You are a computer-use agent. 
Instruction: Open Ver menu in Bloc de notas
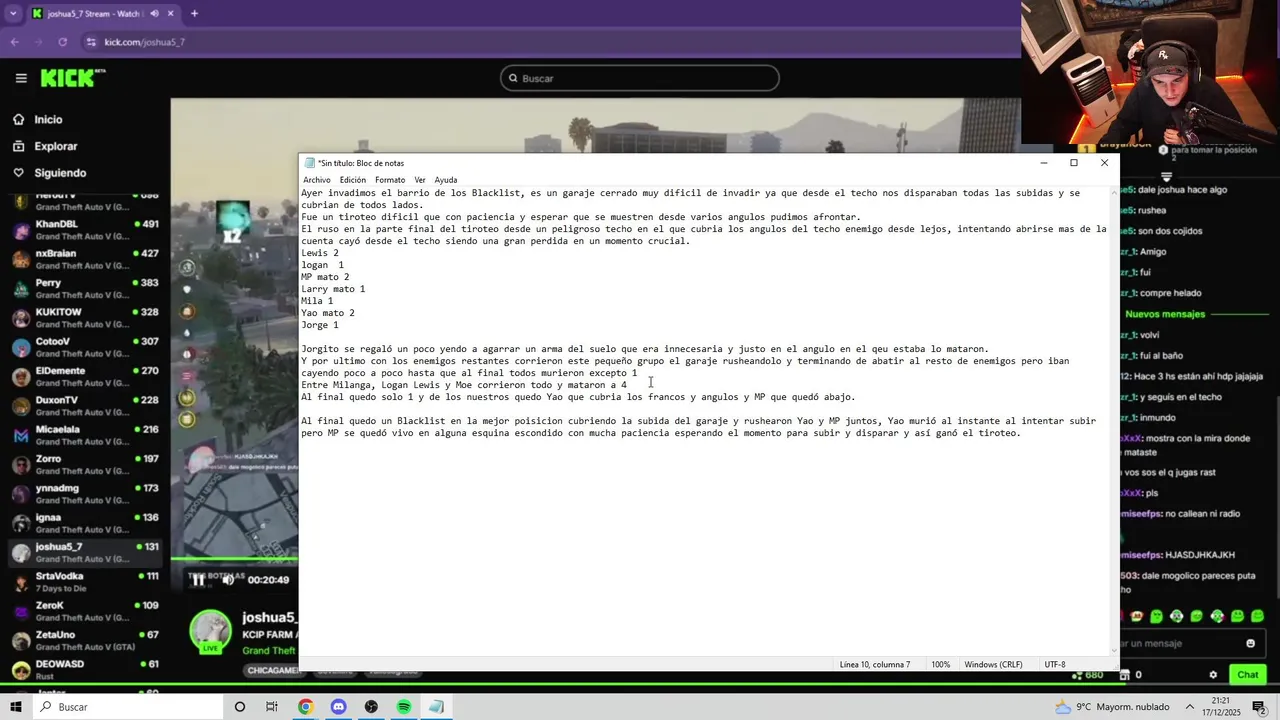(420, 180)
